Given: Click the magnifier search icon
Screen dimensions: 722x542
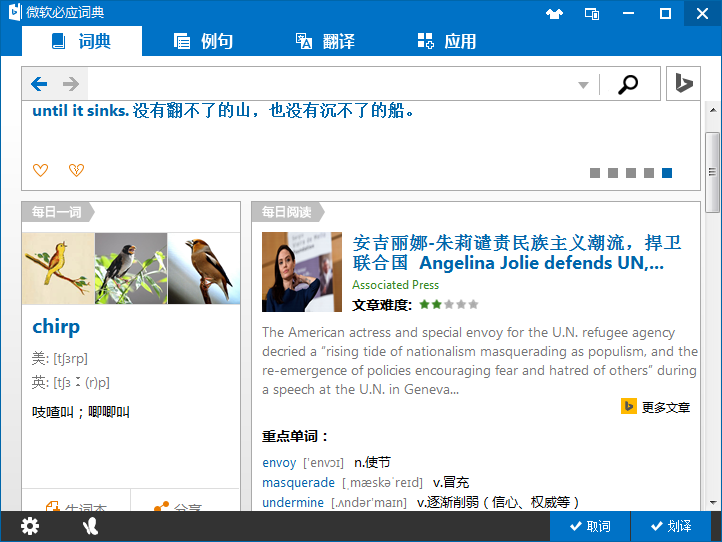Looking at the screenshot, I should tap(628, 84).
